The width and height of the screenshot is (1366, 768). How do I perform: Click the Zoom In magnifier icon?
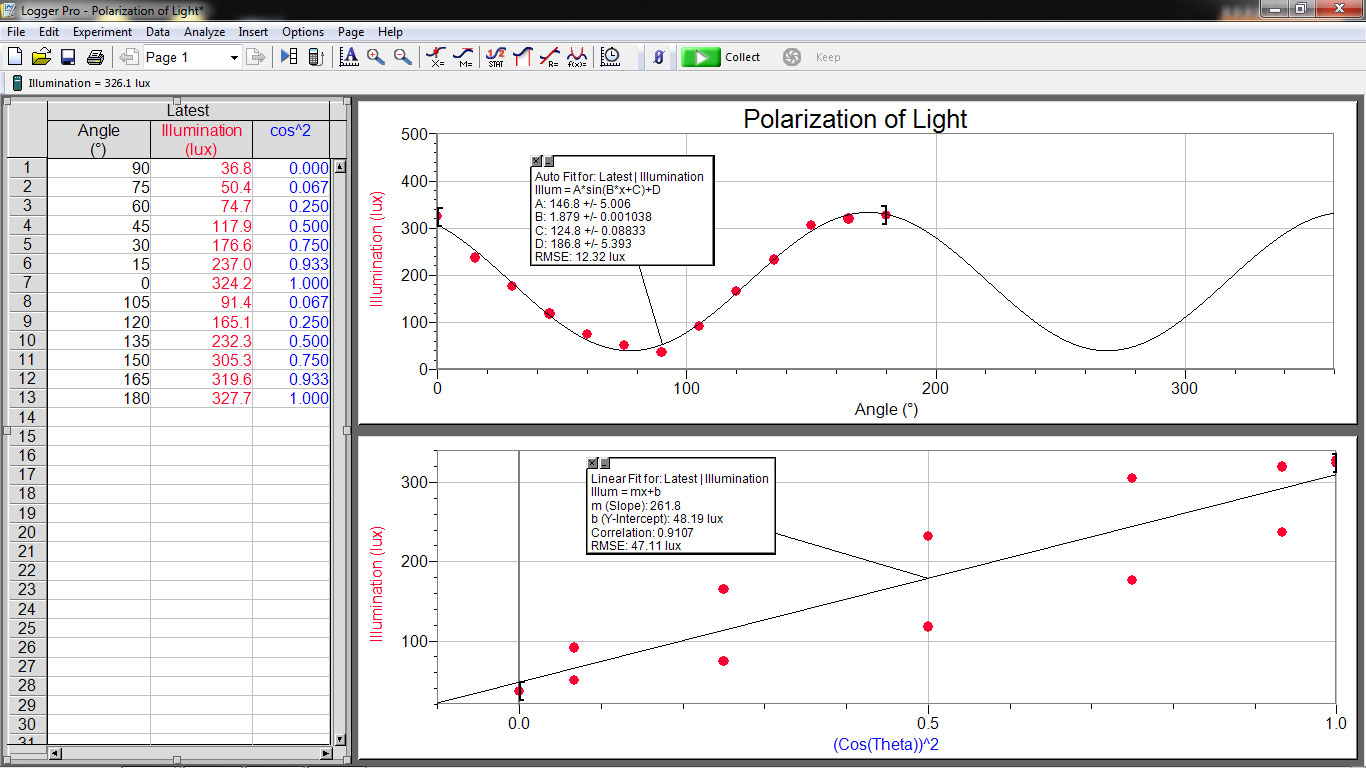[x=375, y=57]
